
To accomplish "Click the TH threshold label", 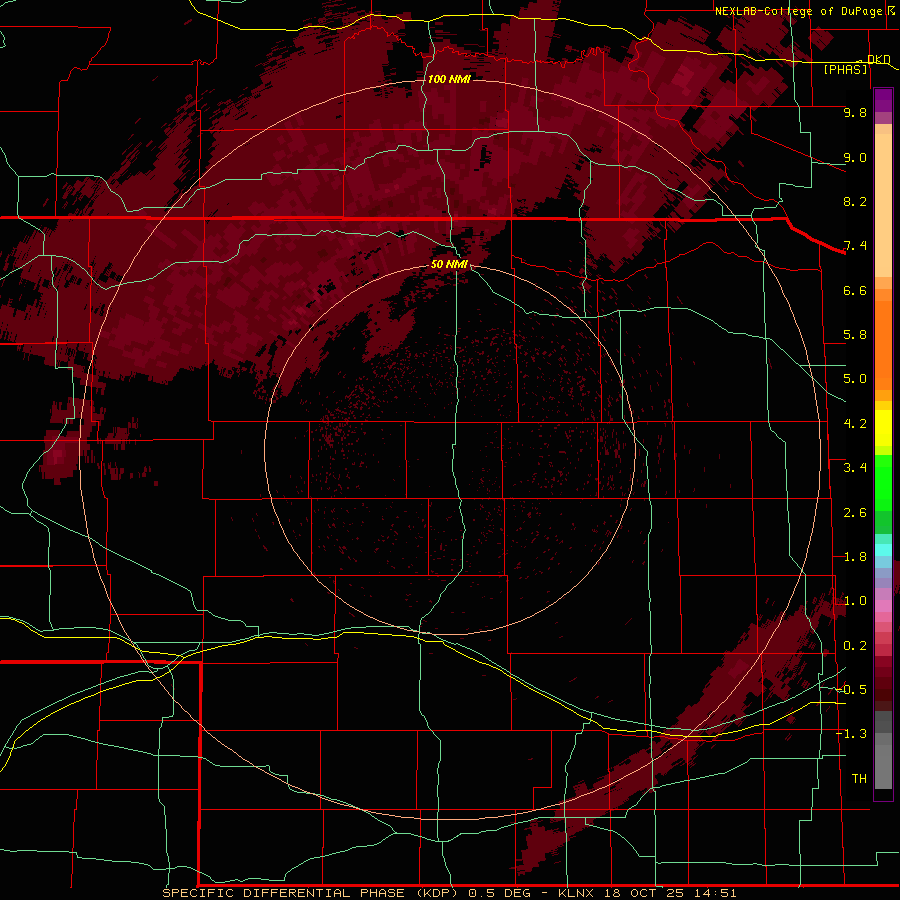I will pyautogui.click(x=859, y=779).
